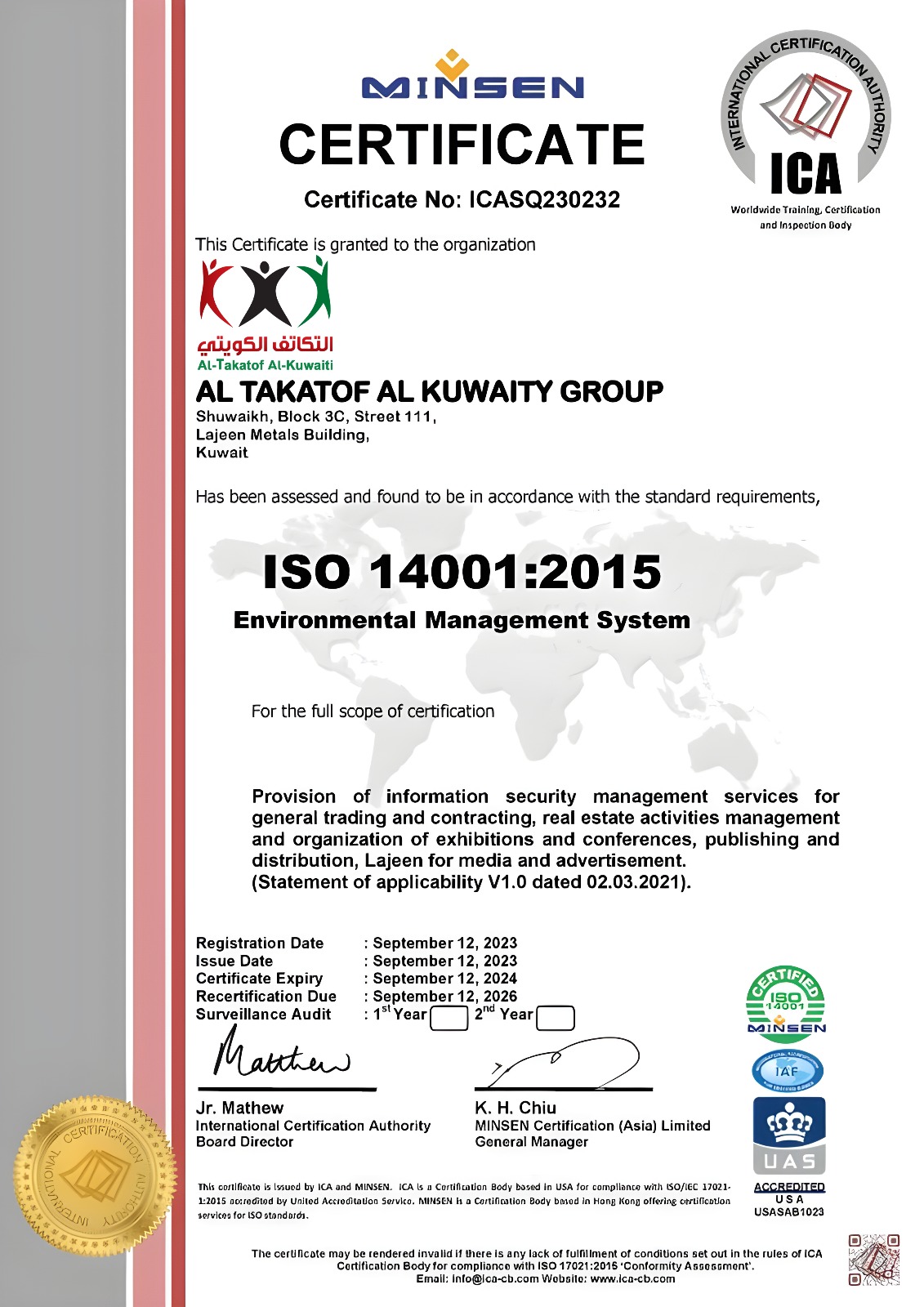Select the 'Has been assessed and found' sentence
924x1307 pixels.
[507, 497]
